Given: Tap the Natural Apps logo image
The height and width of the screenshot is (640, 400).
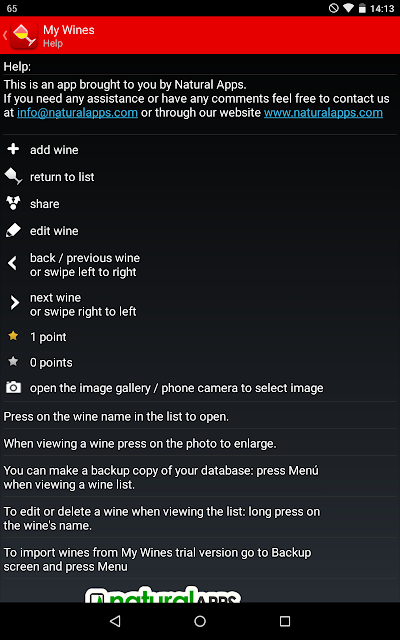Looking at the screenshot, I should tap(163, 594).
